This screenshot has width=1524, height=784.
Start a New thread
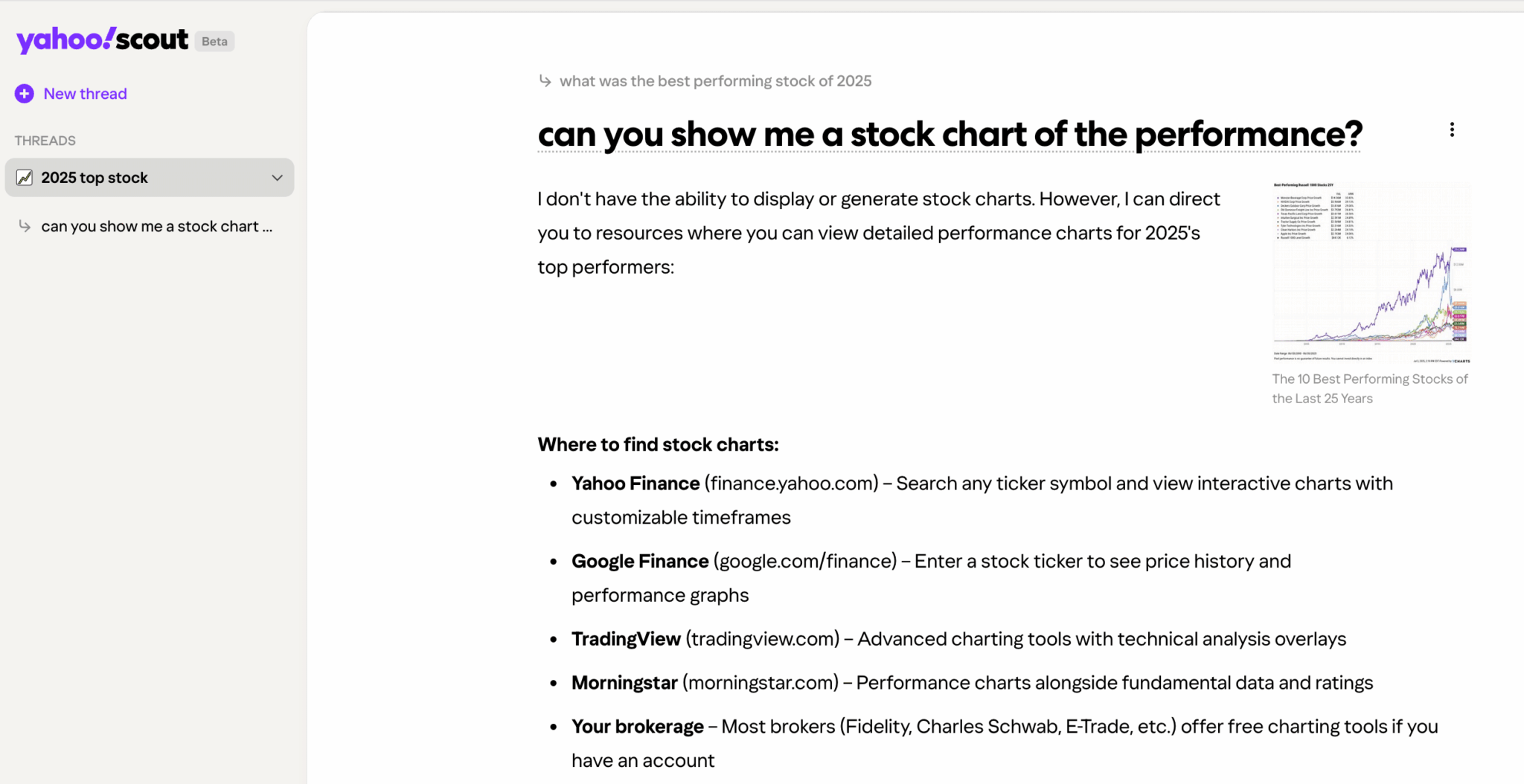[x=85, y=94]
